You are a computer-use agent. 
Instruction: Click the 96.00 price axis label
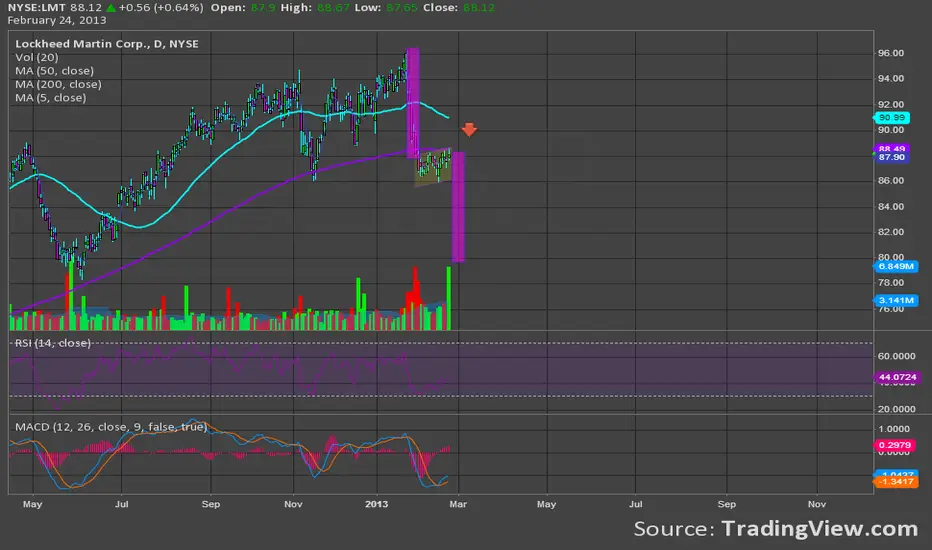(890, 53)
